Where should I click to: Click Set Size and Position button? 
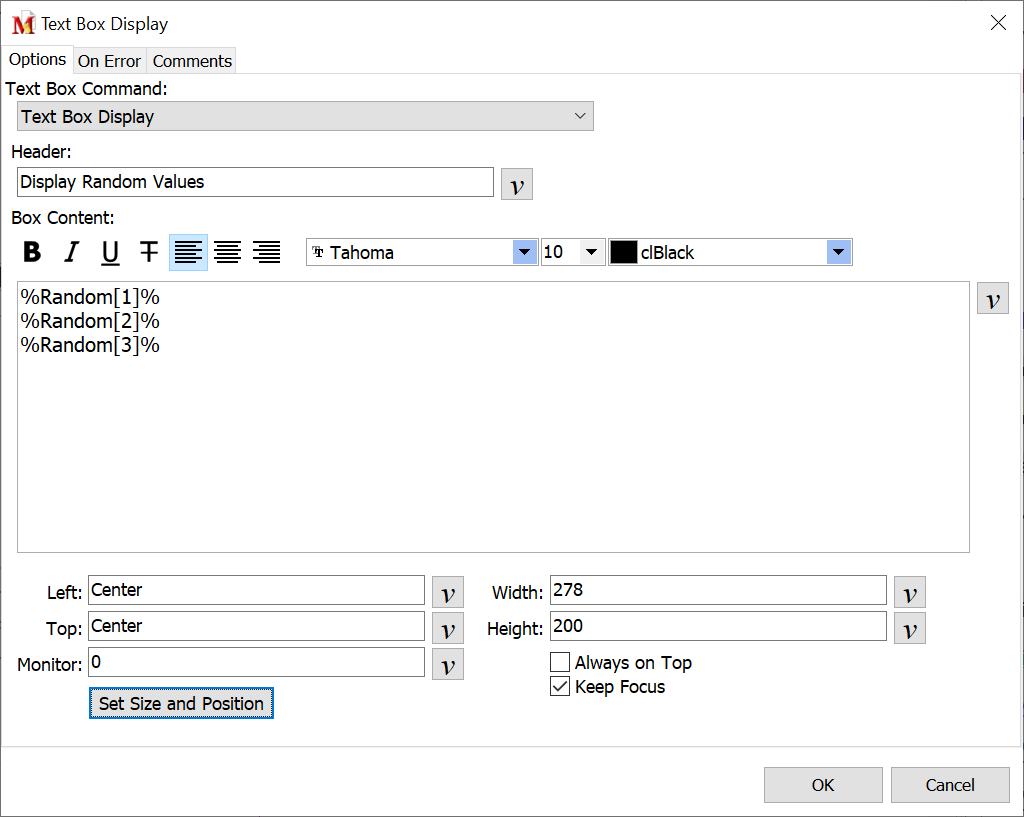click(181, 704)
